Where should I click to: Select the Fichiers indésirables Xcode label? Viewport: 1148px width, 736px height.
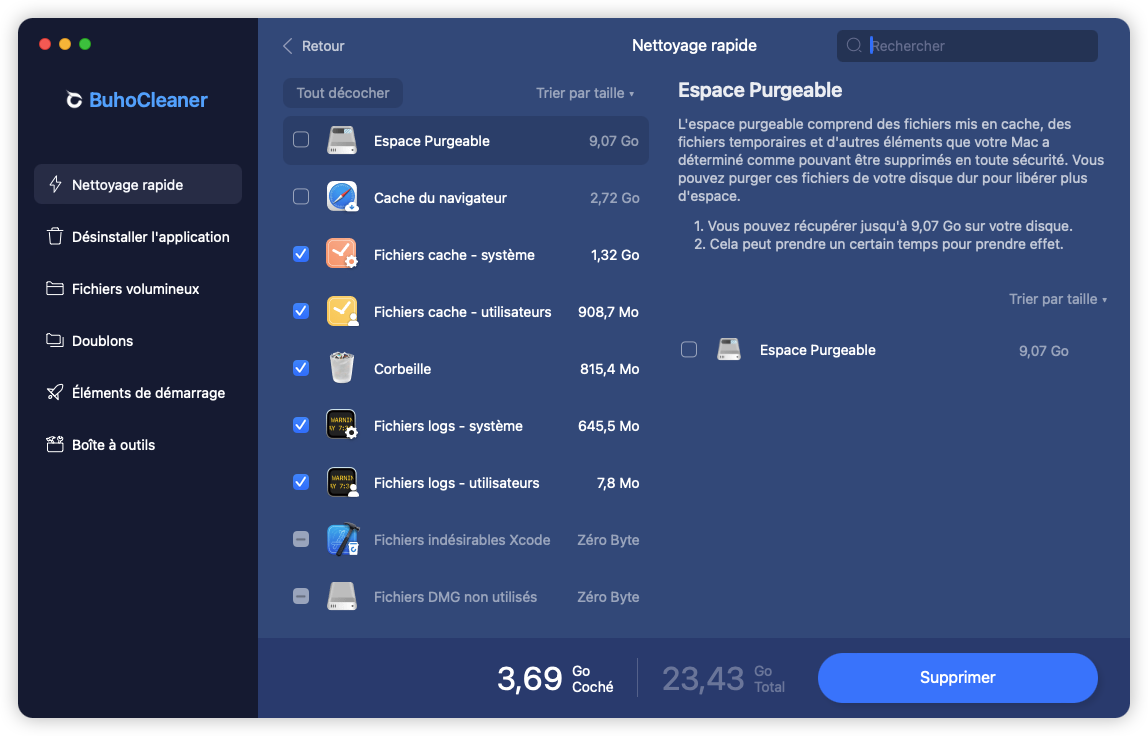pos(462,540)
